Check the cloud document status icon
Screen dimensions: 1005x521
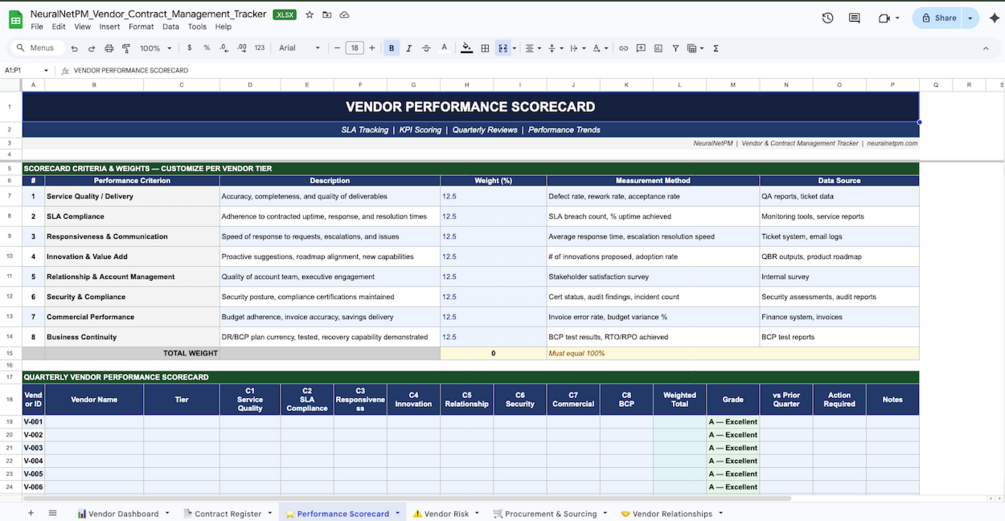pyautogui.click(x=344, y=15)
